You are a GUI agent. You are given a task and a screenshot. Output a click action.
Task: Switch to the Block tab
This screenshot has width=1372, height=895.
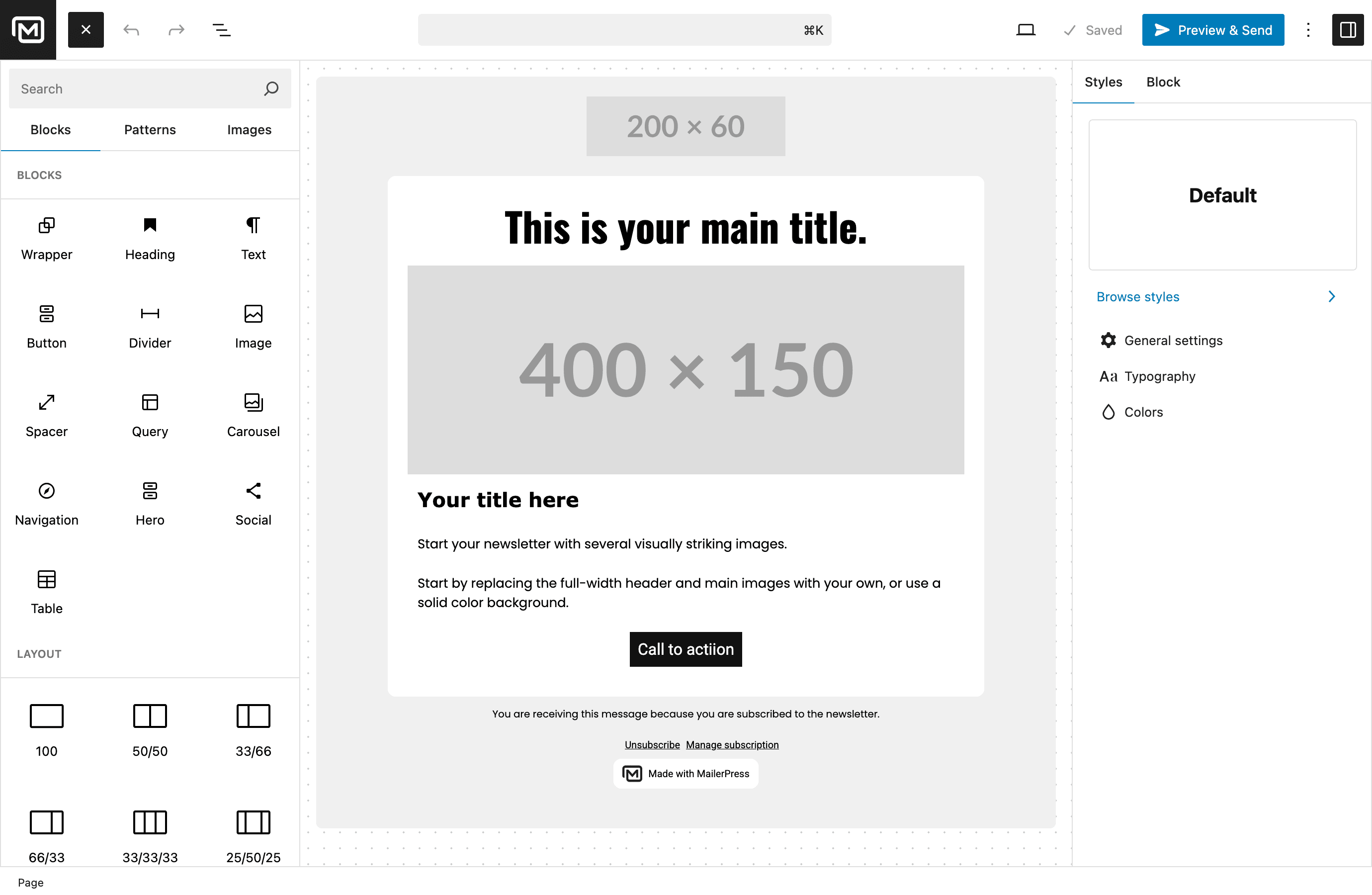[1163, 82]
